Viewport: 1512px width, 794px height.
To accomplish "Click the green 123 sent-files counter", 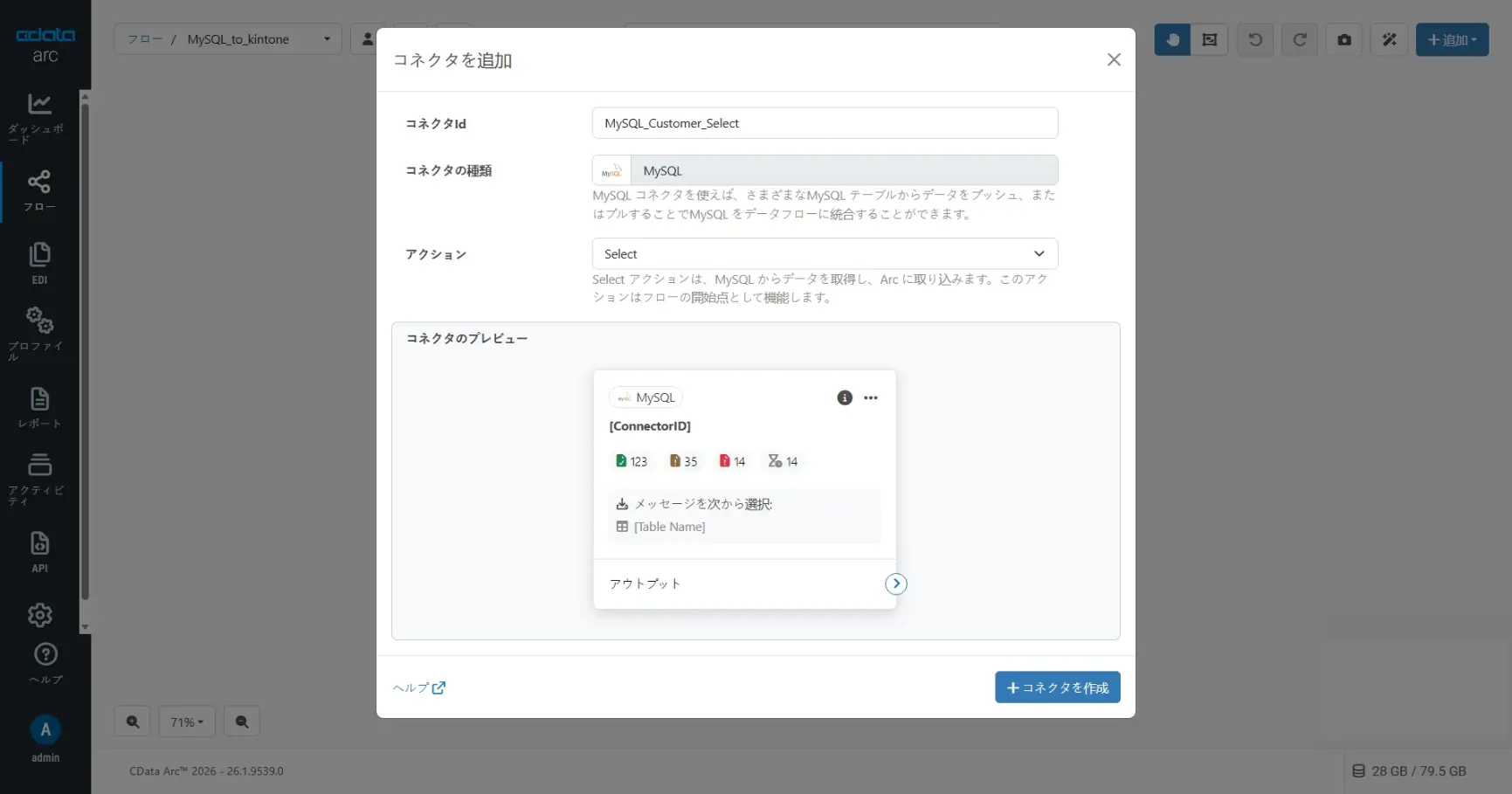I will coord(632,461).
